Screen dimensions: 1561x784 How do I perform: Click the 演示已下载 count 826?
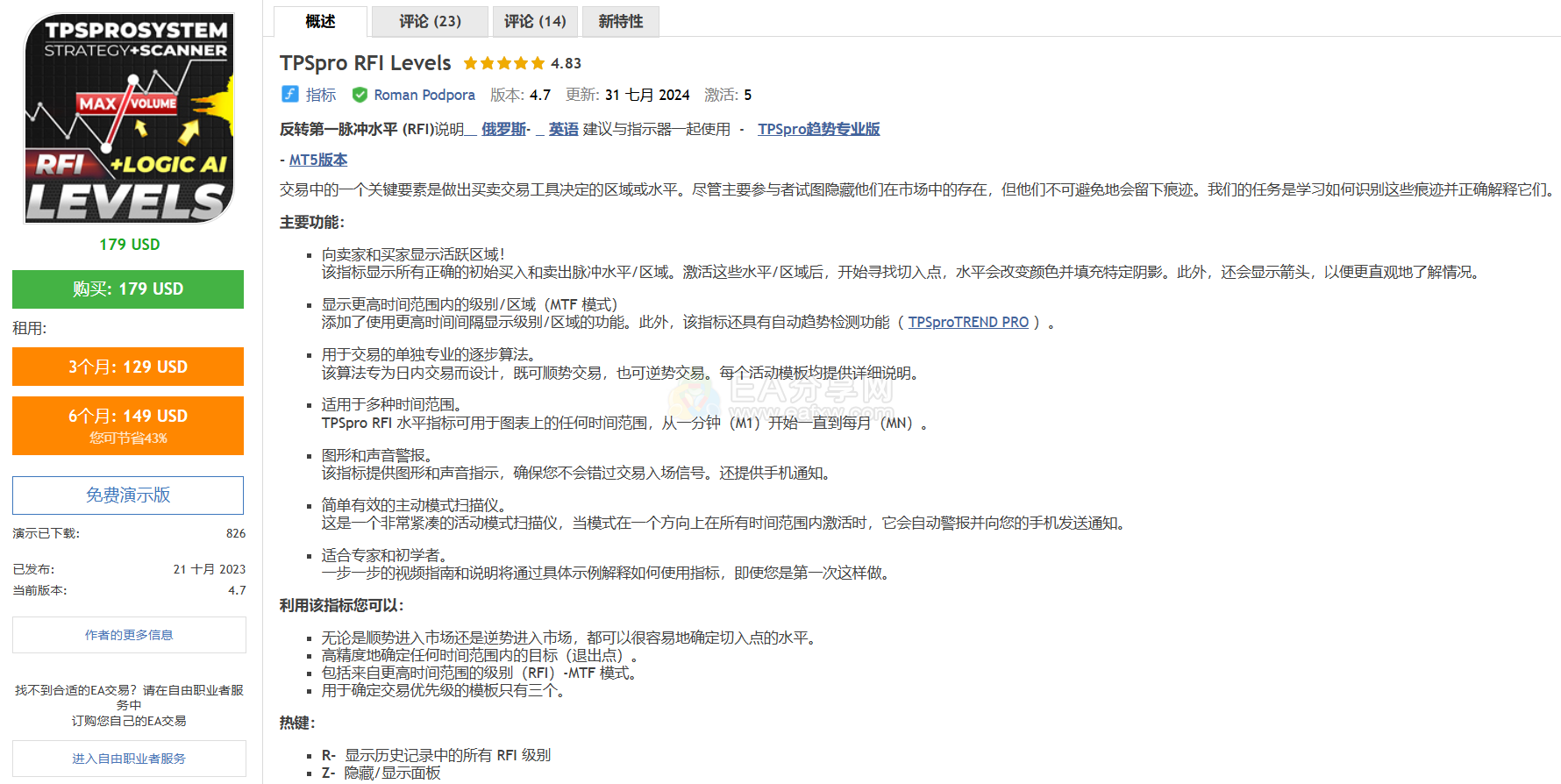click(236, 533)
